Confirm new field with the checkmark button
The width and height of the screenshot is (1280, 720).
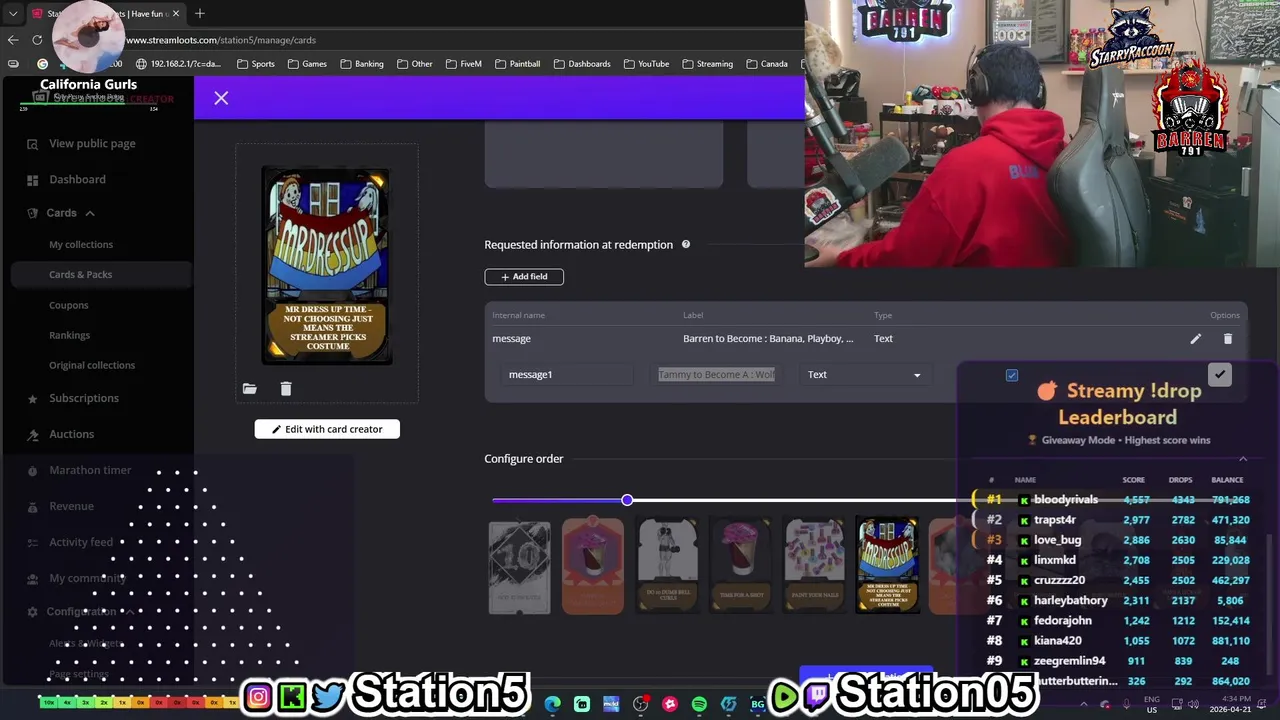tap(1219, 374)
